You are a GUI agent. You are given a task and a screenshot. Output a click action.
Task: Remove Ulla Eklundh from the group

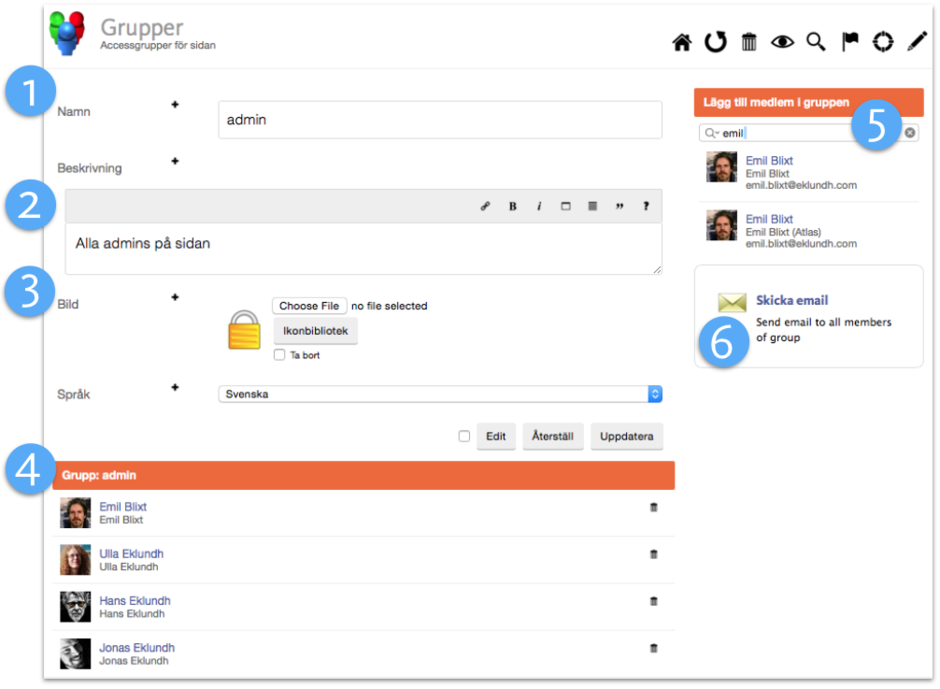coord(654,554)
